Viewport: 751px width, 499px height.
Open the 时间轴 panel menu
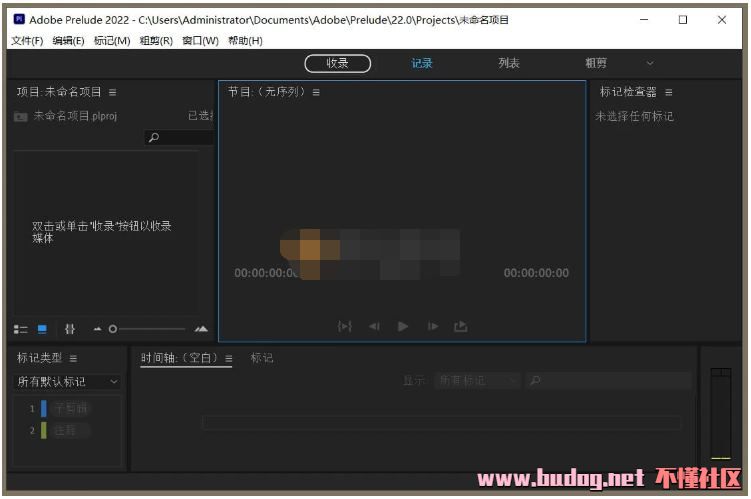[229, 358]
